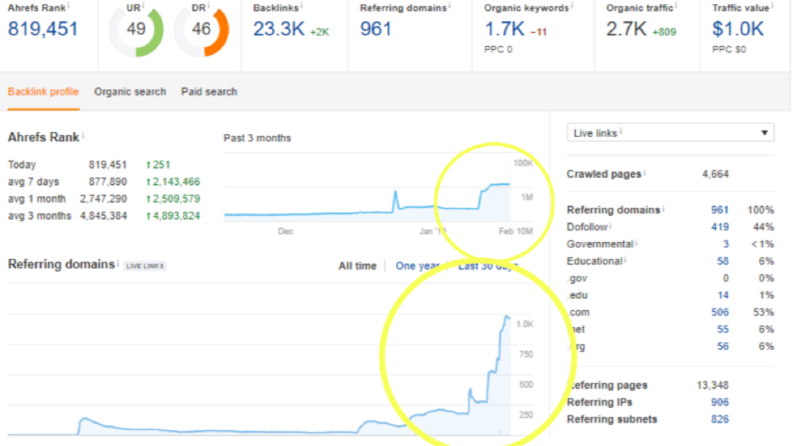Open Referring domains 961 in side panel
The width and height of the screenshot is (793, 446).
[x=720, y=210]
